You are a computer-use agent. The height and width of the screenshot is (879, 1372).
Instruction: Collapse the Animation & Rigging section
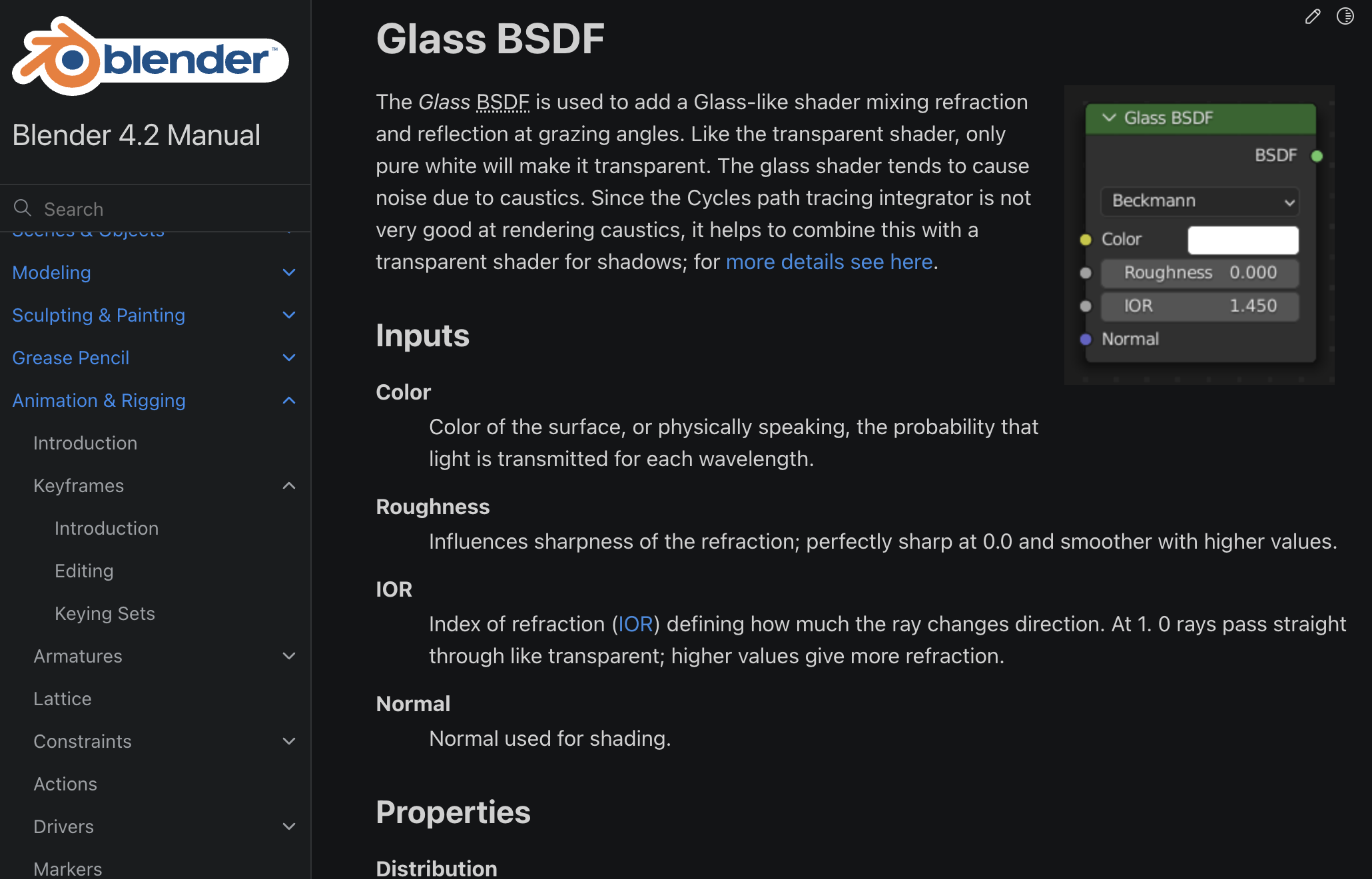click(289, 400)
